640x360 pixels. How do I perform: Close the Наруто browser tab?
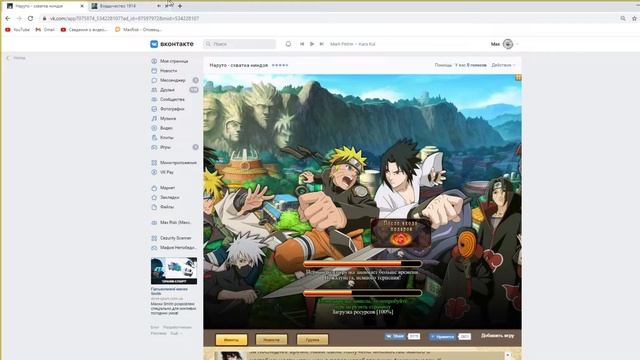point(82,6)
